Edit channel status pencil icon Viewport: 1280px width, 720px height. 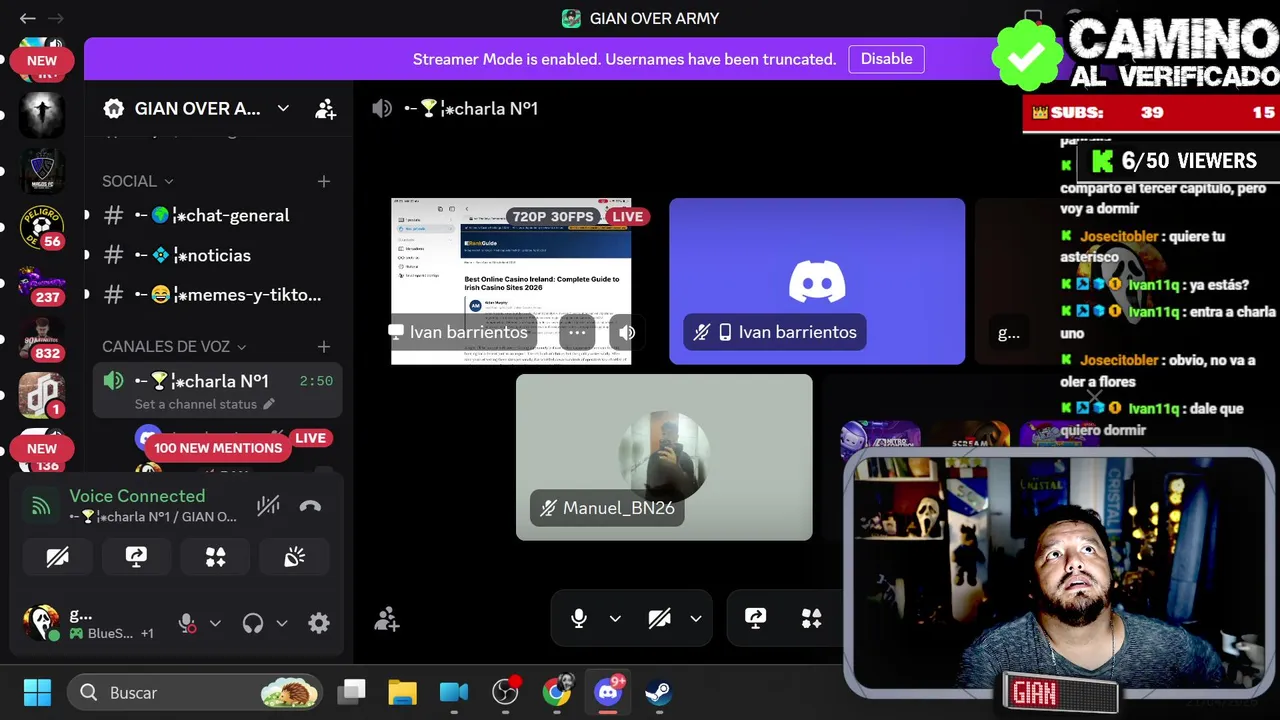click(268, 404)
